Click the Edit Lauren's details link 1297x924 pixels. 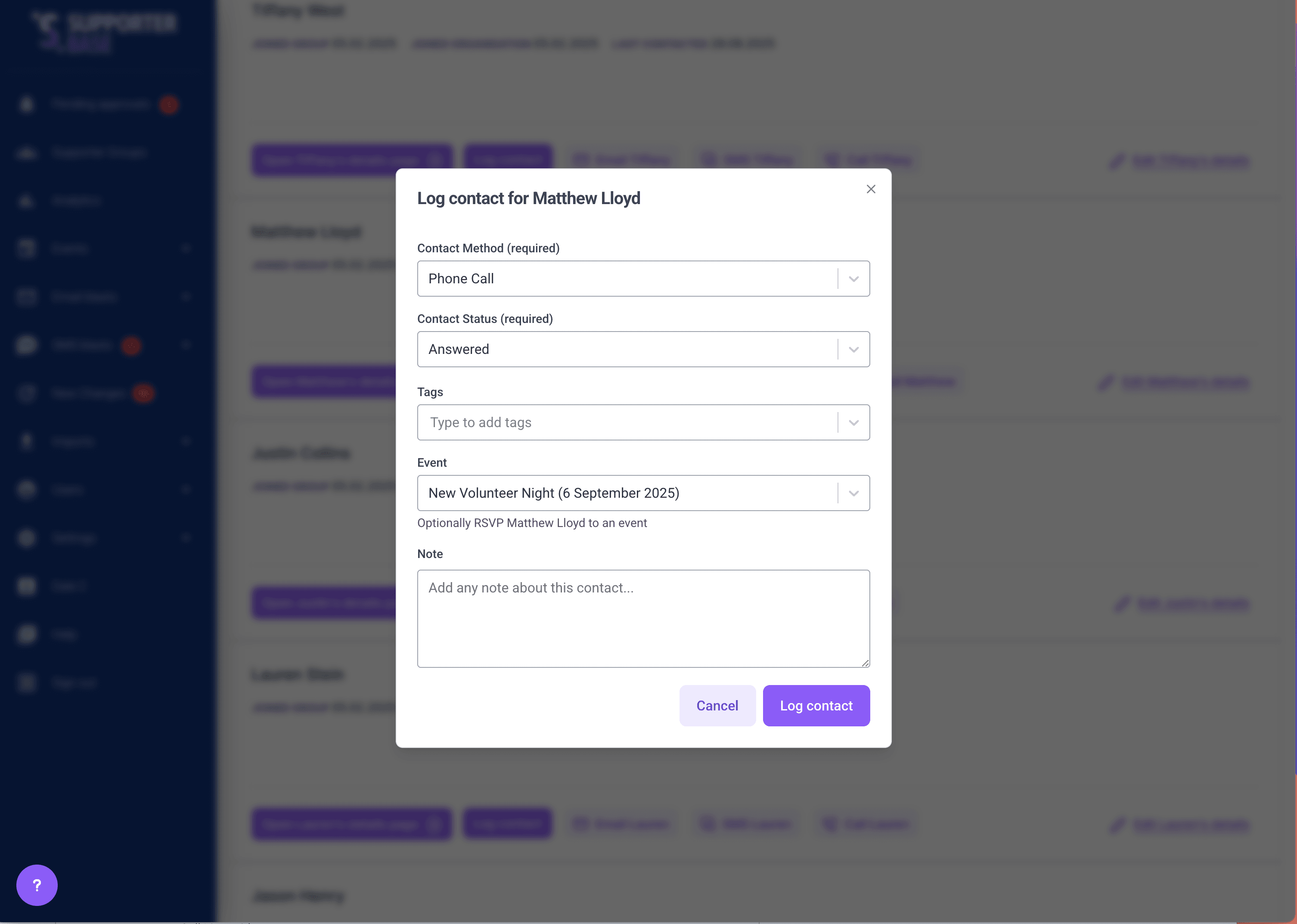click(1191, 825)
